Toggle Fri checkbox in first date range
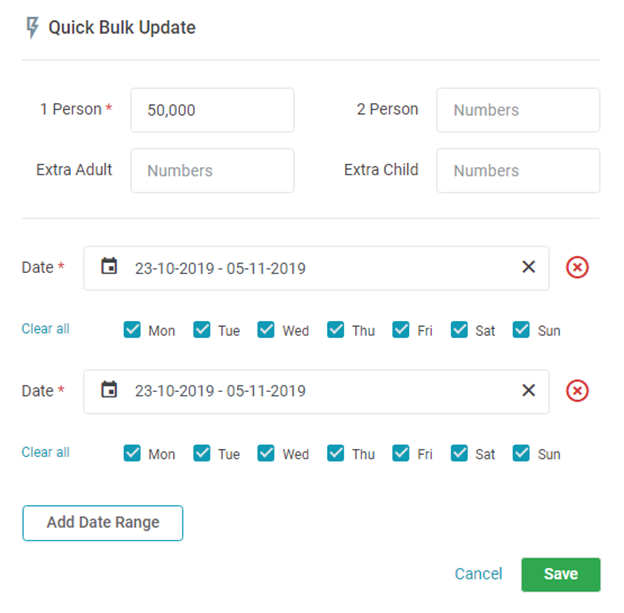The image size is (624, 613). pos(401,330)
